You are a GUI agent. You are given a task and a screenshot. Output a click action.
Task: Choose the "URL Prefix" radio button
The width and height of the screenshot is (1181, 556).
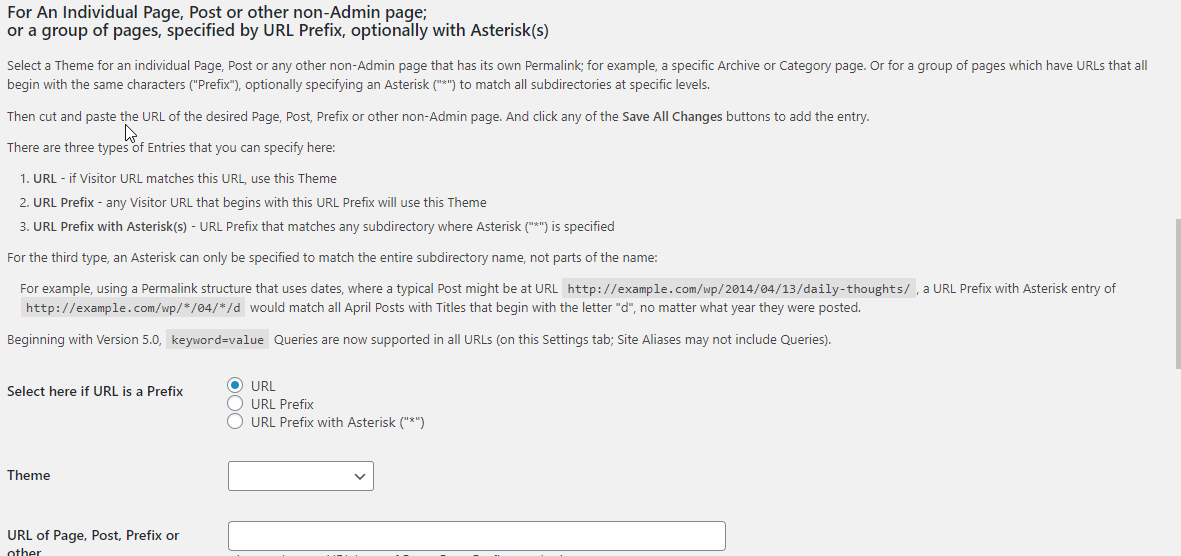pyautogui.click(x=235, y=404)
